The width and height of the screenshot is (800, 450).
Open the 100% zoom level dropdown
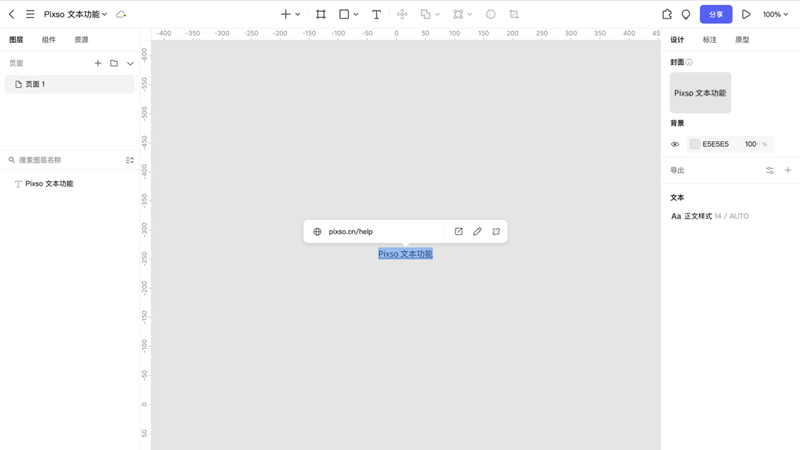(x=775, y=14)
